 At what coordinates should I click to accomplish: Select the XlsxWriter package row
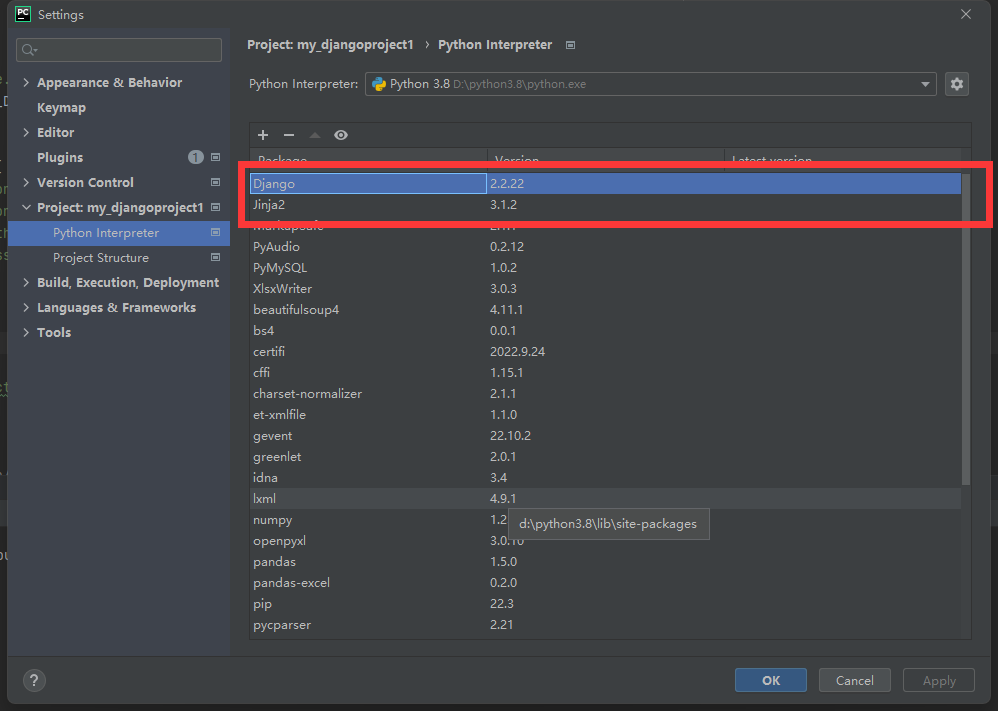pos(605,288)
